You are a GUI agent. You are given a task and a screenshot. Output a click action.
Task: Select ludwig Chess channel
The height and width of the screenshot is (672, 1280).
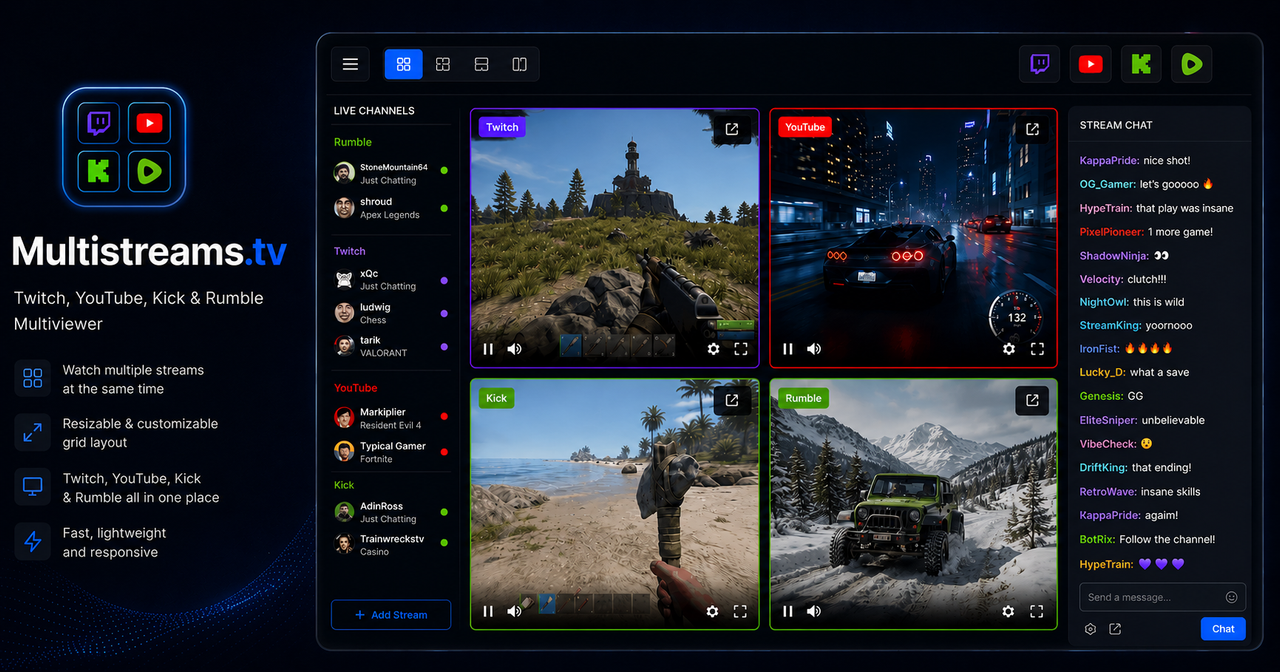point(391,313)
